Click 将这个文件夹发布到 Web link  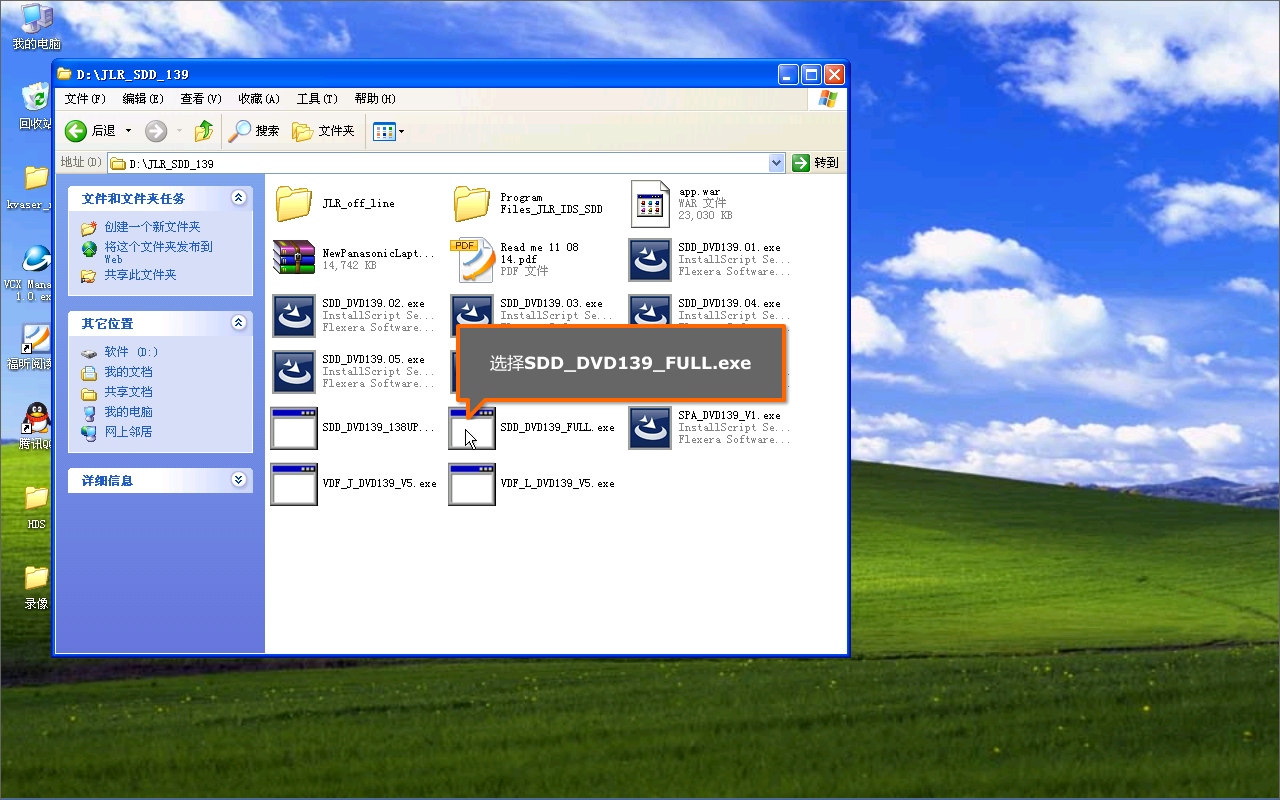point(158,252)
